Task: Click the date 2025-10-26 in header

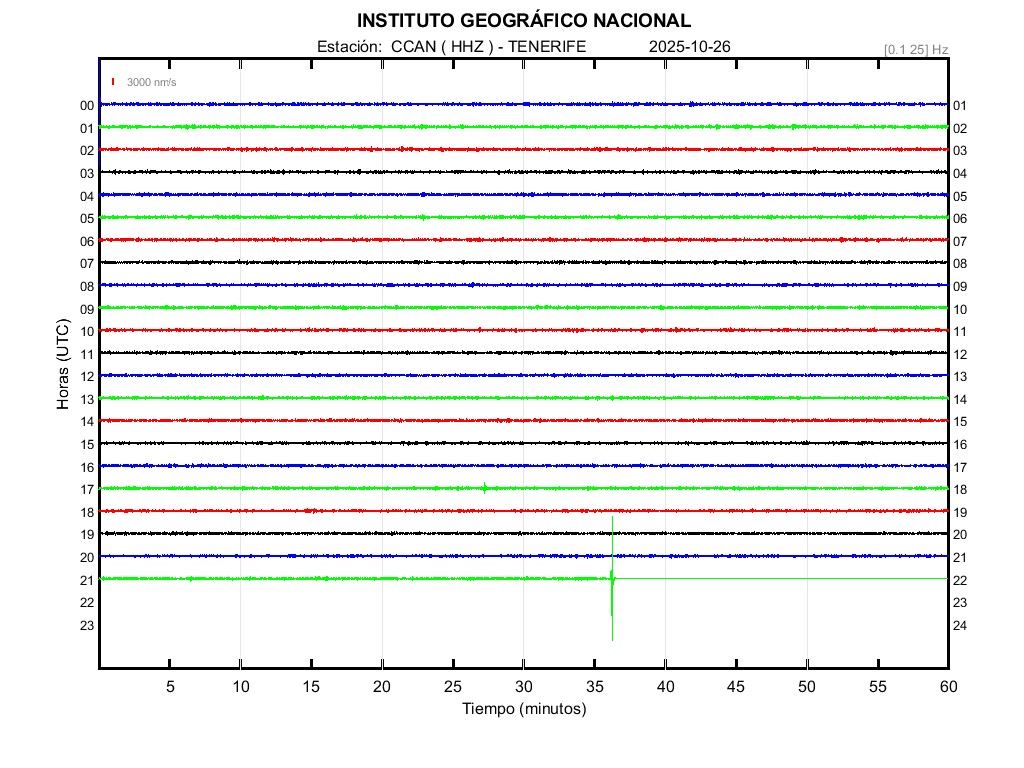Action: pyautogui.click(x=690, y=47)
